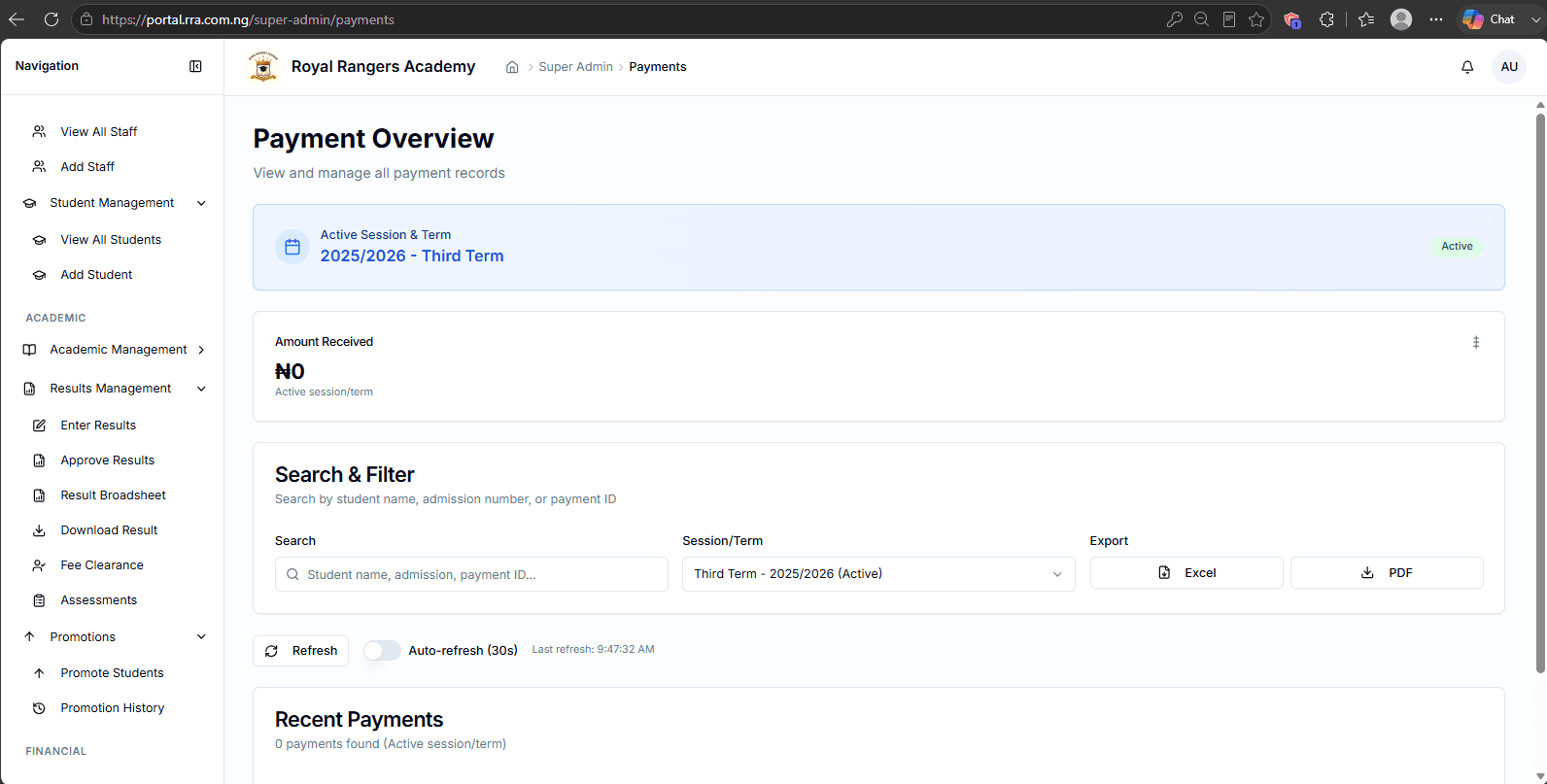Open the notifications bell
The height and width of the screenshot is (784, 1547).
1467,67
